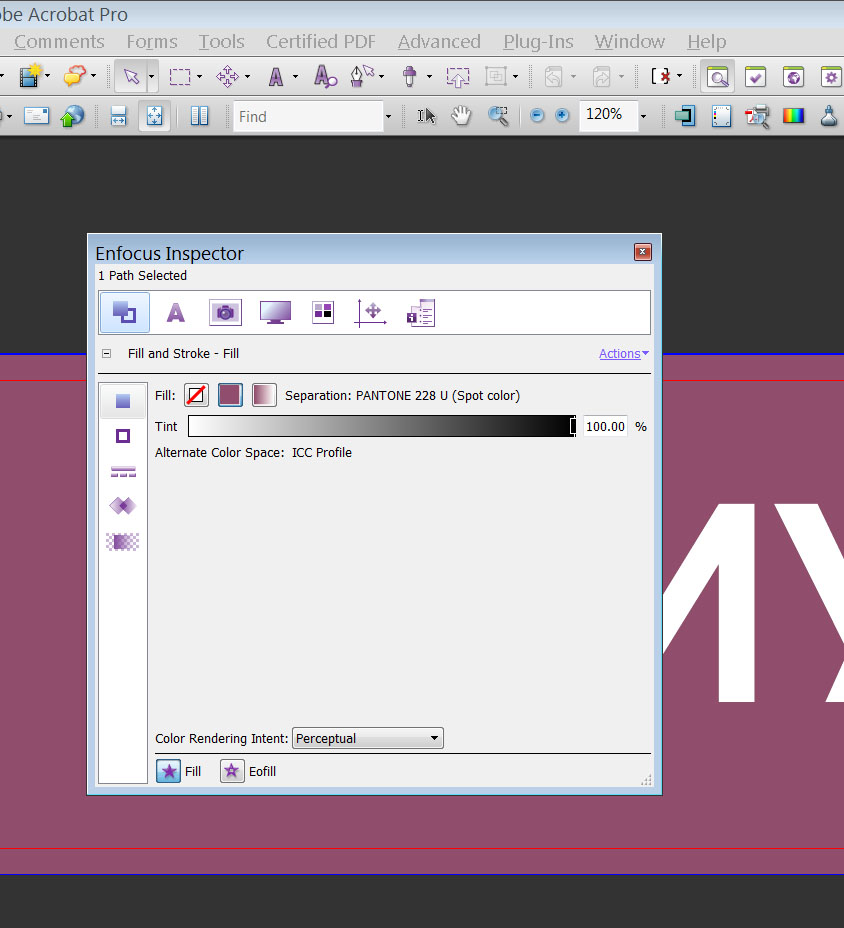Select the Edit Text Line A tool
The height and width of the screenshot is (928, 844).
(276, 76)
